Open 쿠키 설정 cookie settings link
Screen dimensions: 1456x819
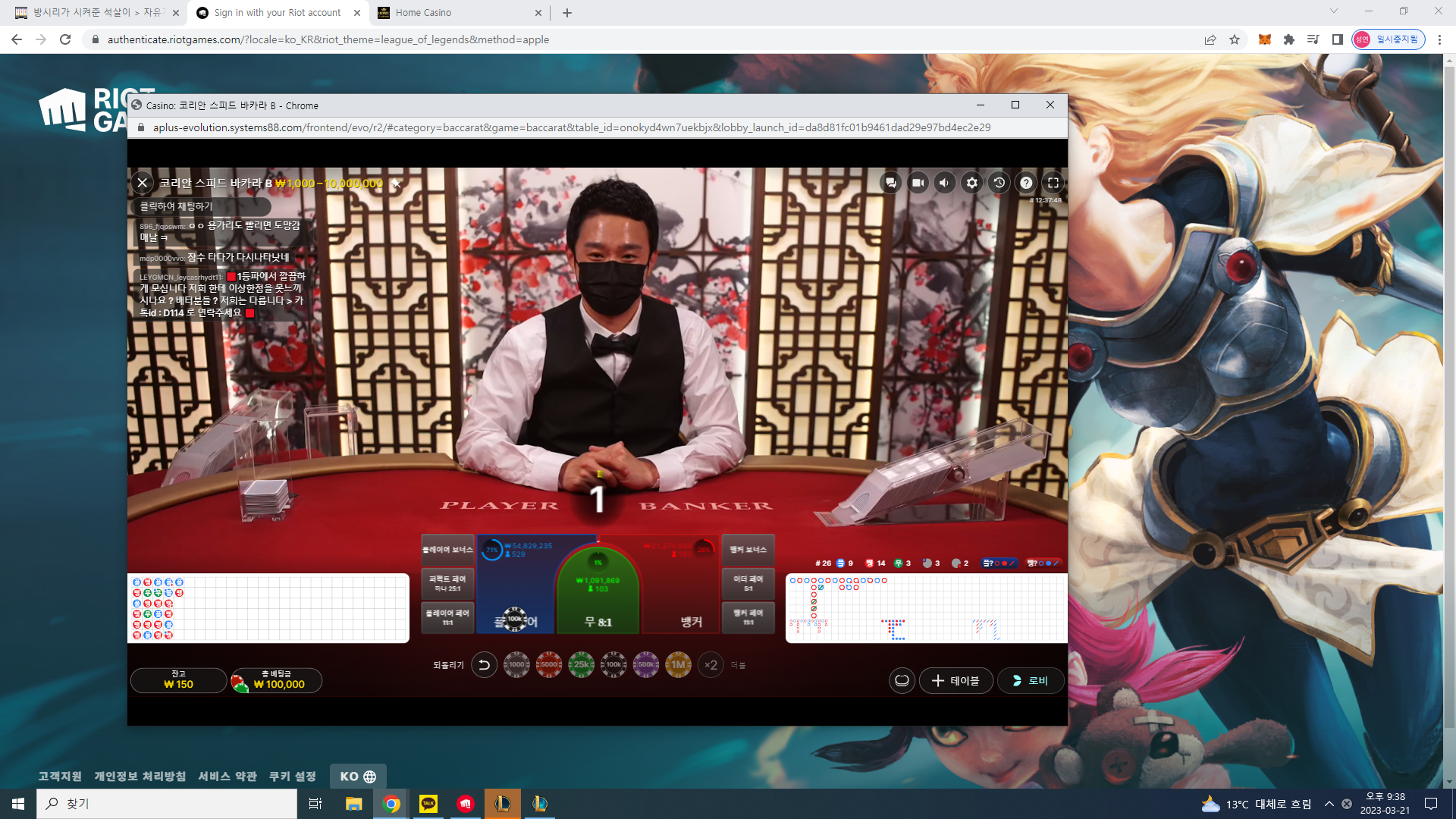(293, 777)
